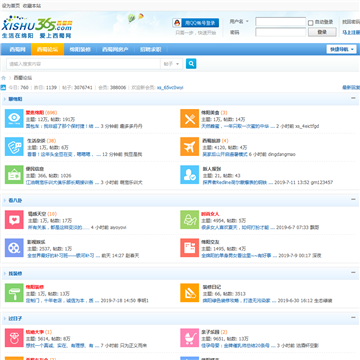360x360 pixels.
Task: Click the 收藏本站 link at top
Action: [x=32, y=6]
